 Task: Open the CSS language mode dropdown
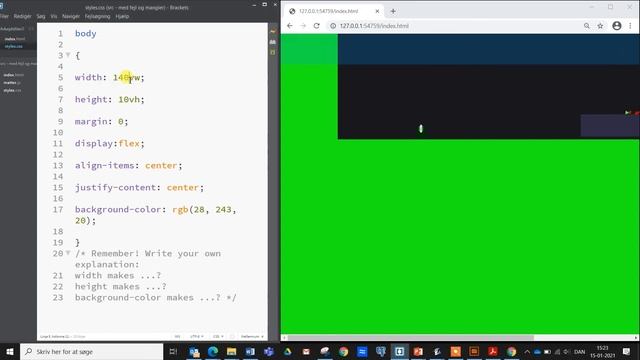pos(218,337)
